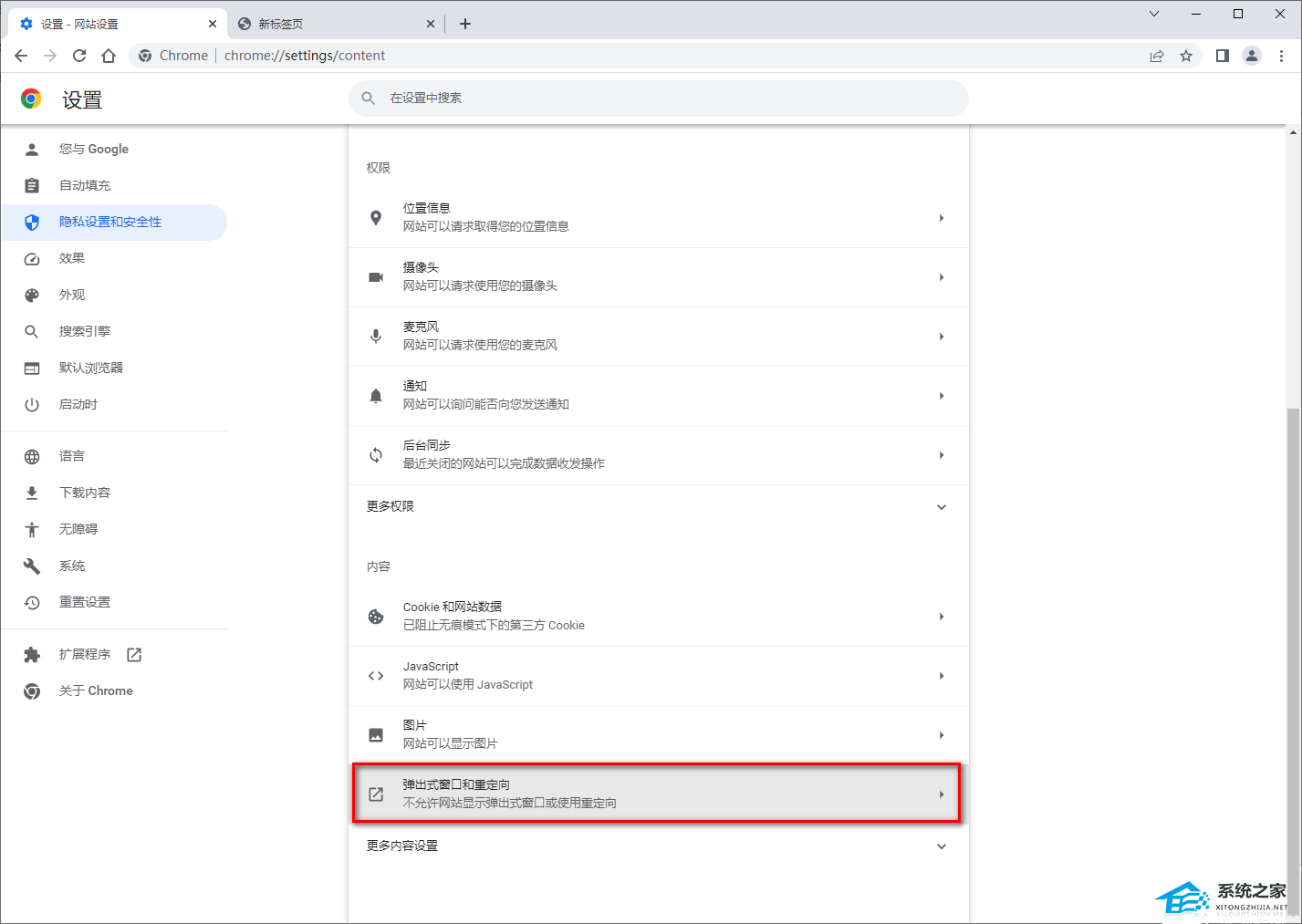Open Cookie 和网站数据 settings
This screenshot has height=924, width=1302.
pyautogui.click(x=659, y=617)
